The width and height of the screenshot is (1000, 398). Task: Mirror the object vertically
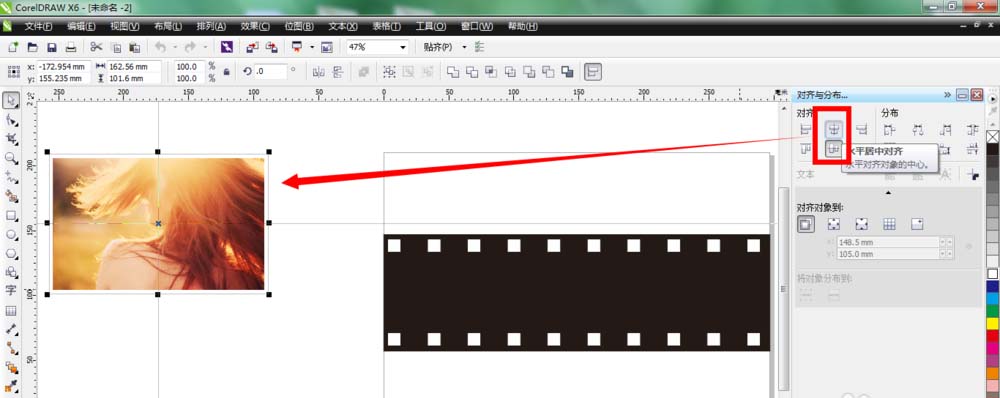338,71
